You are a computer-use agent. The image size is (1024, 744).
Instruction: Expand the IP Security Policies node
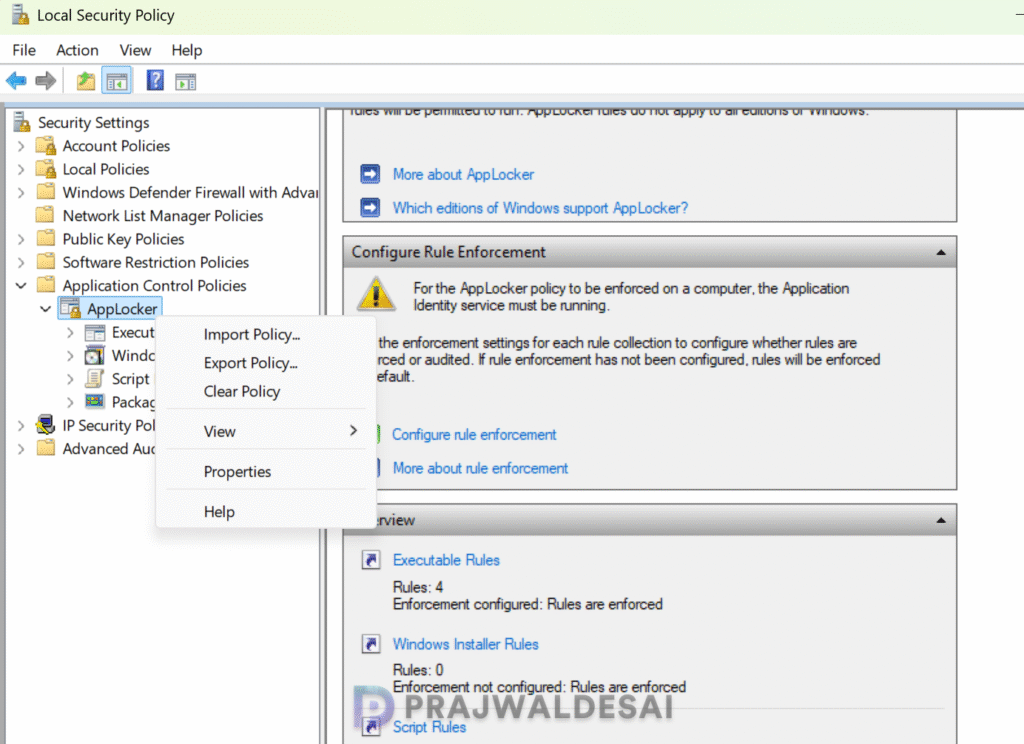[21, 426]
